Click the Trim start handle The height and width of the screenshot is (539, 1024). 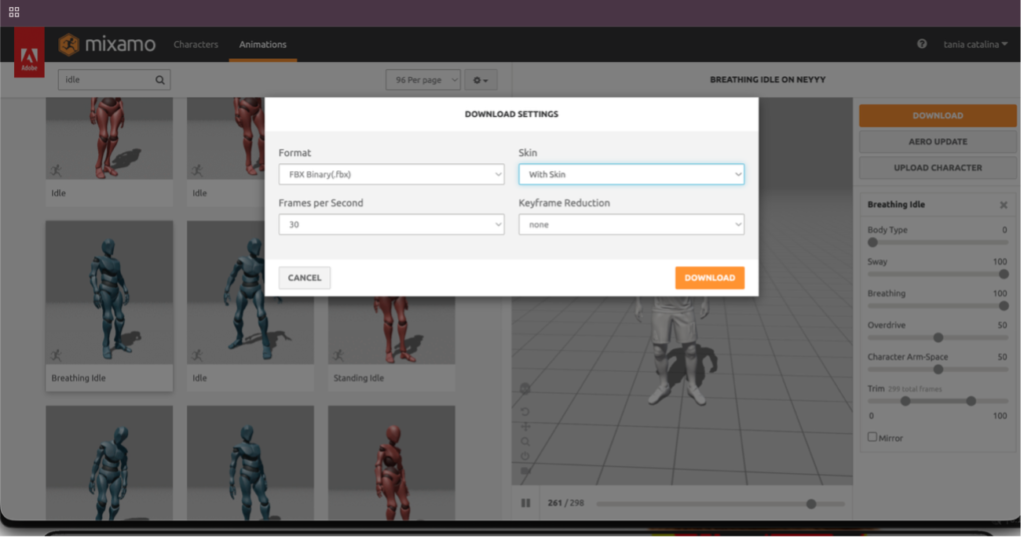905,401
